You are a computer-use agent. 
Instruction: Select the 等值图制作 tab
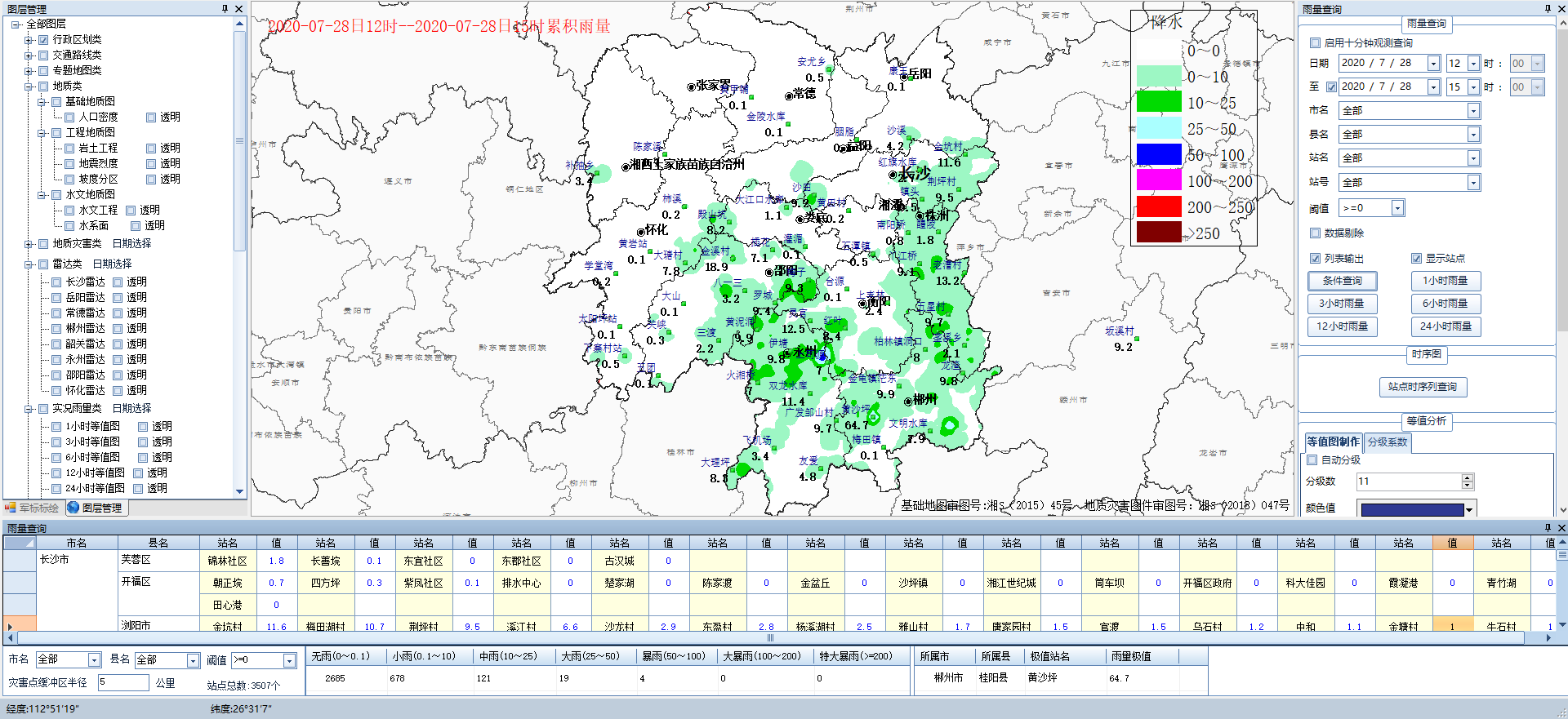click(1333, 442)
